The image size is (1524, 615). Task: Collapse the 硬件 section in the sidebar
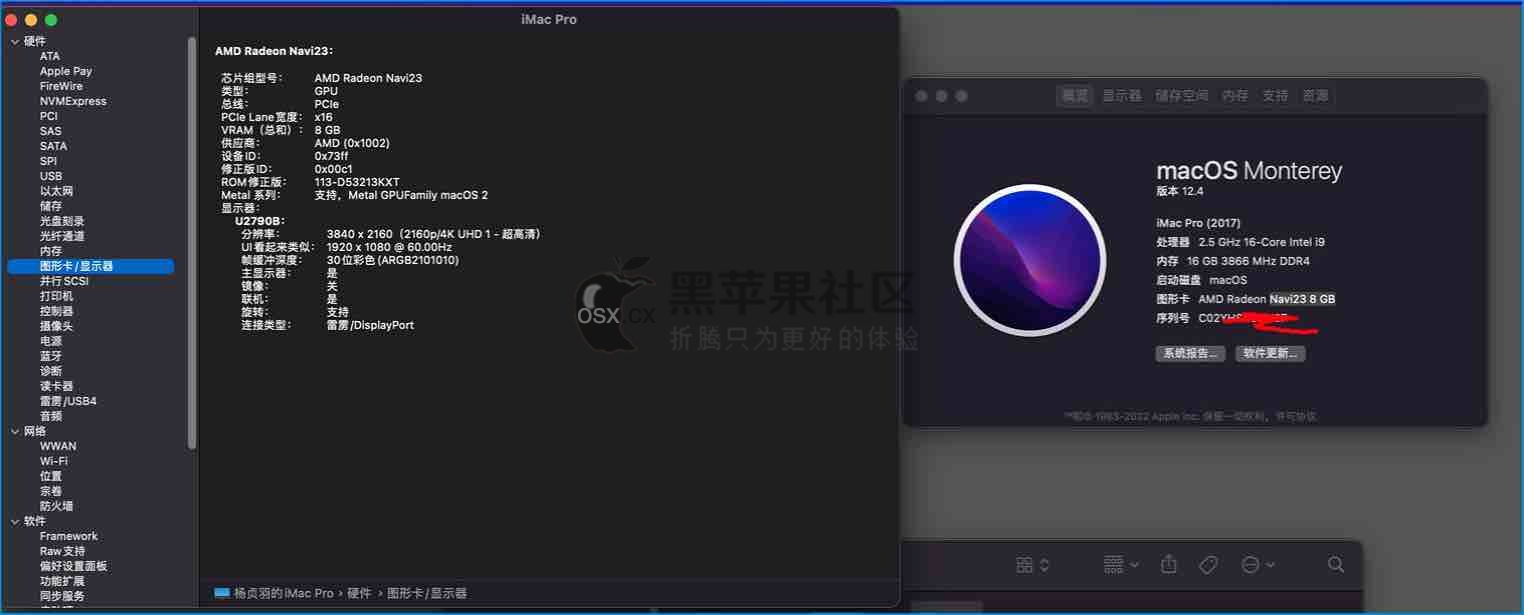coord(15,41)
